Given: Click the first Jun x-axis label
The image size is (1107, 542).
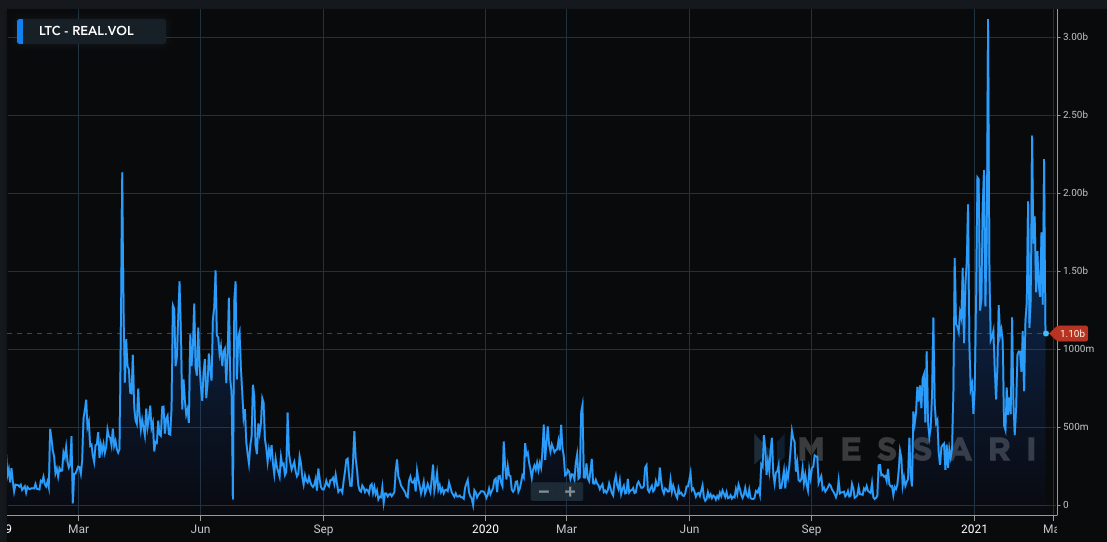Looking at the screenshot, I should coord(201,528).
